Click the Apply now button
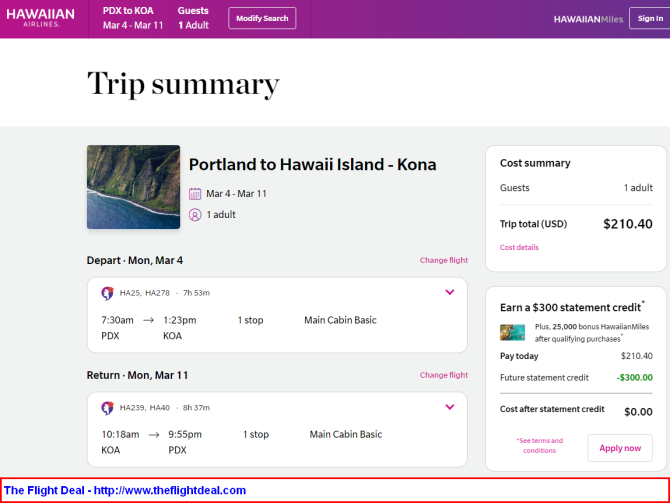The image size is (670, 503). tap(620, 448)
